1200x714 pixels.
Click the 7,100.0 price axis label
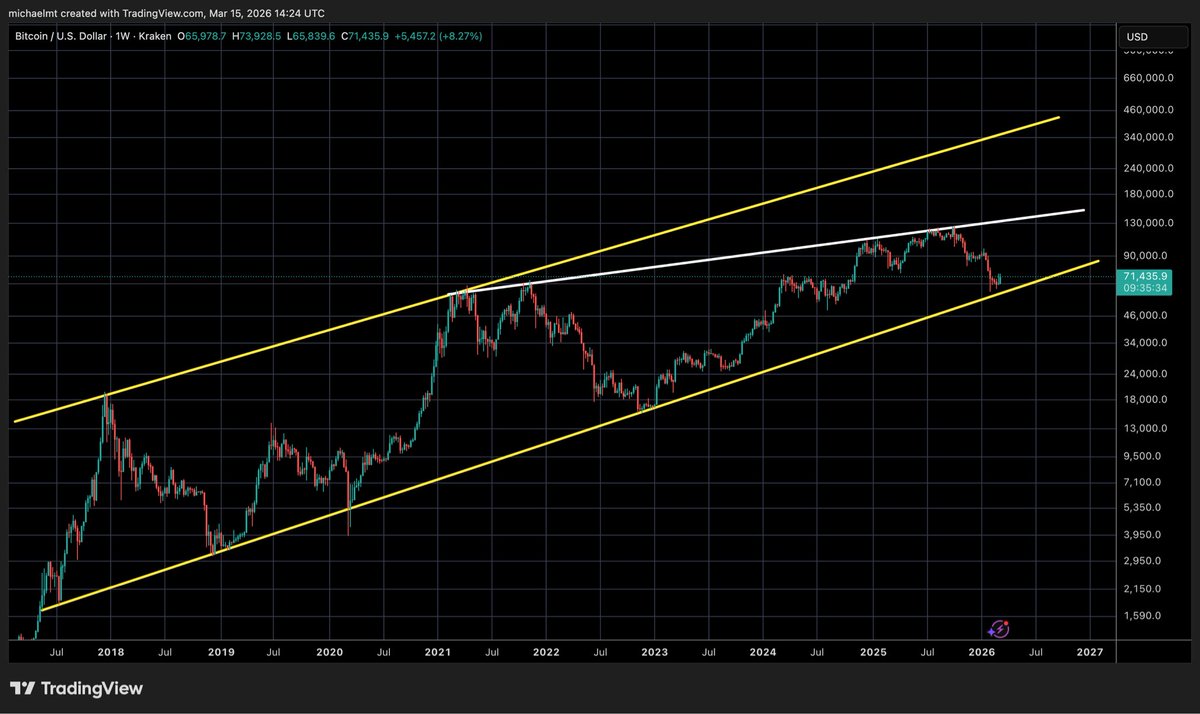click(x=1144, y=482)
